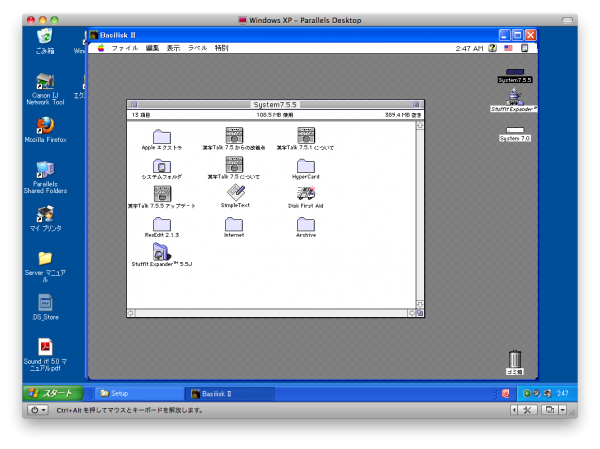600x449 pixels.
Task: Click the Windows taskbar clock 2:47
Action: tap(562, 393)
